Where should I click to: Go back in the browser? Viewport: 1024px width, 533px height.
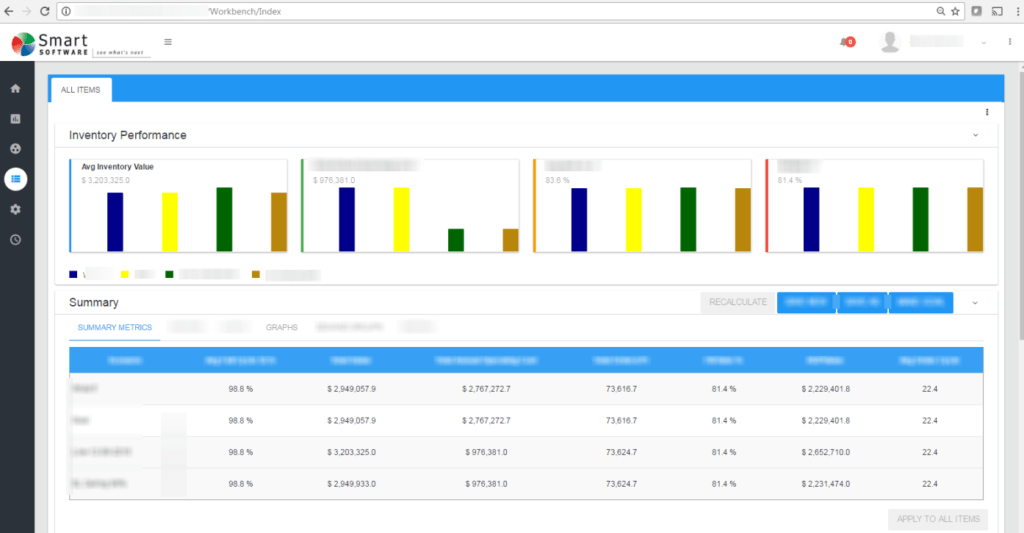point(9,11)
